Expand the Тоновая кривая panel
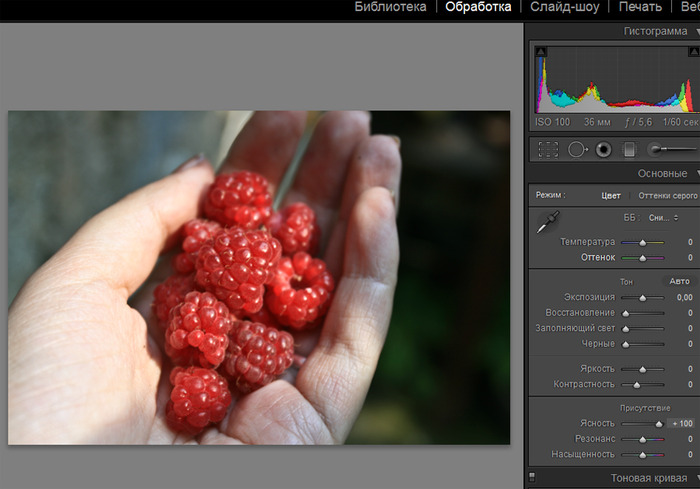Viewport: 700px width, 489px height. [x=697, y=478]
